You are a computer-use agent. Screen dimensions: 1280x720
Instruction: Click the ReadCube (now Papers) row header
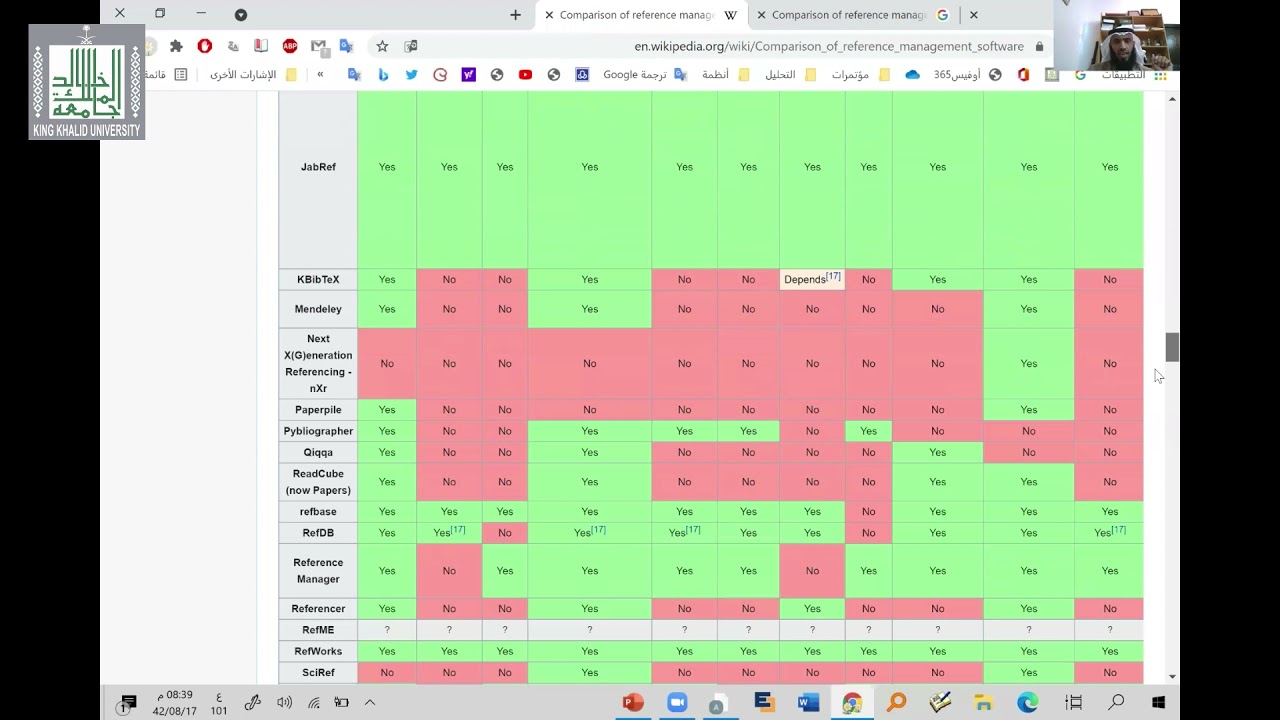318,482
